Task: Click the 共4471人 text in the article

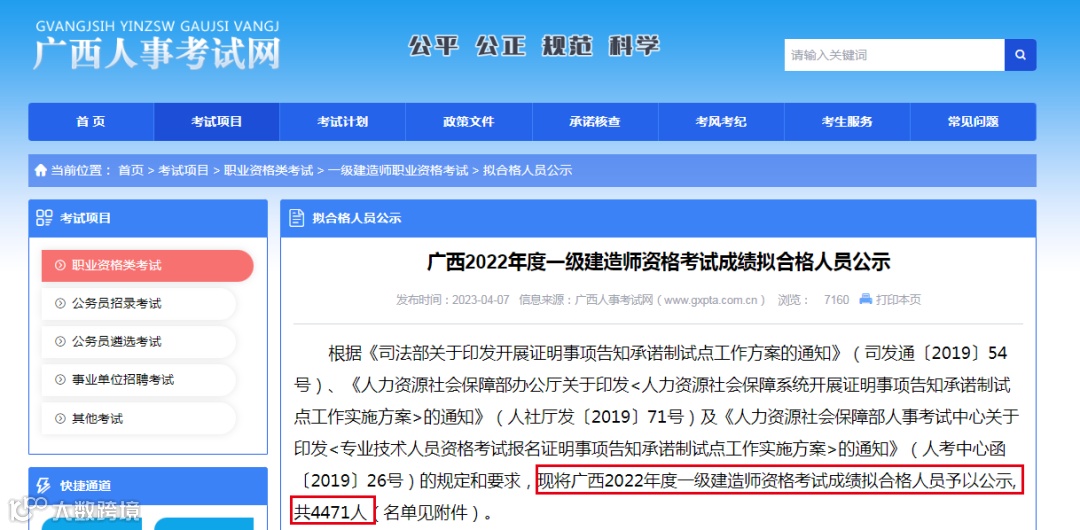Action: pyautogui.click(x=333, y=512)
